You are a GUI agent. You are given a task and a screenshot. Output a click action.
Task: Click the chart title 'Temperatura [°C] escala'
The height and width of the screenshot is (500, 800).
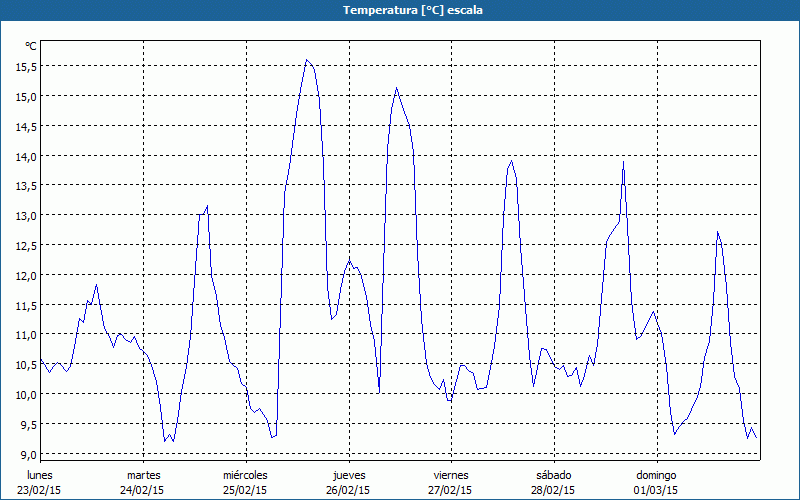tap(400, 10)
